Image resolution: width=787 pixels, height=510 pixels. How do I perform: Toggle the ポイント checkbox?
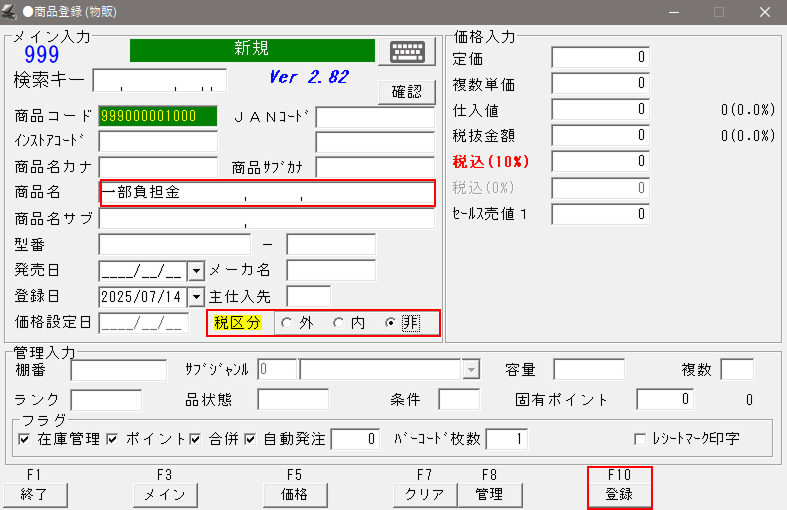pos(112,439)
